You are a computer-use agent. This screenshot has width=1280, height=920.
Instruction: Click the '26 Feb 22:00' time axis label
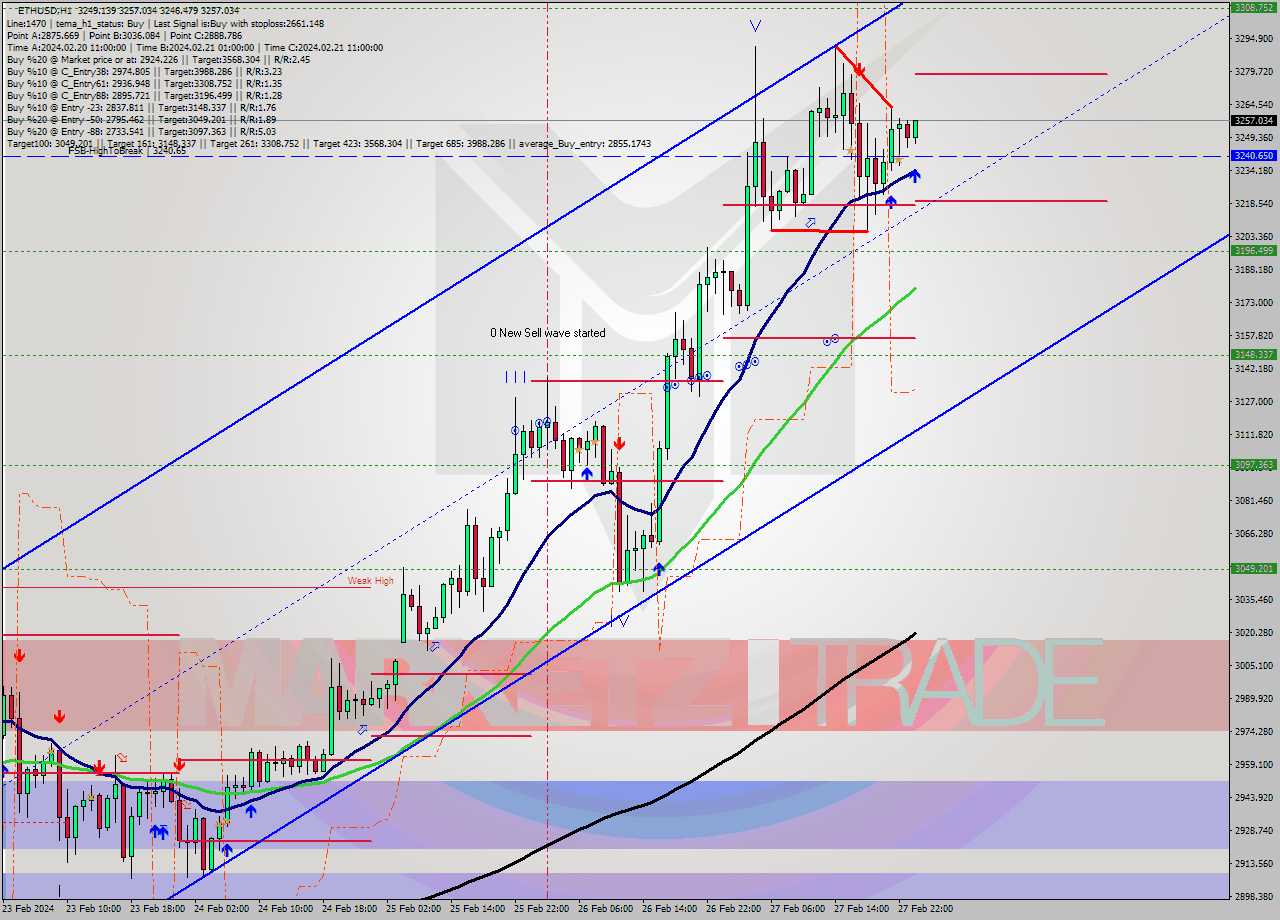pos(734,909)
